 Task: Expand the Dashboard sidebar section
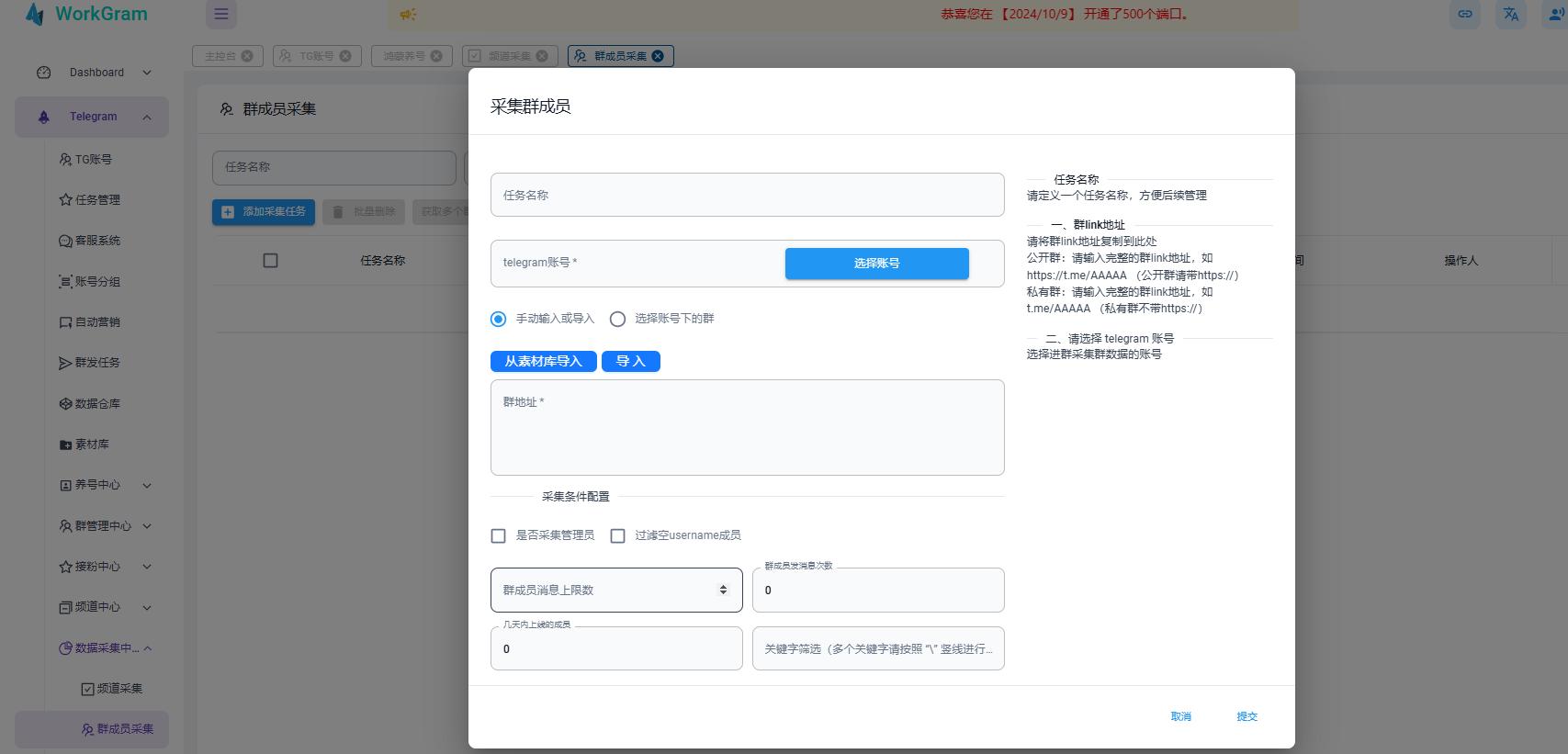click(147, 73)
